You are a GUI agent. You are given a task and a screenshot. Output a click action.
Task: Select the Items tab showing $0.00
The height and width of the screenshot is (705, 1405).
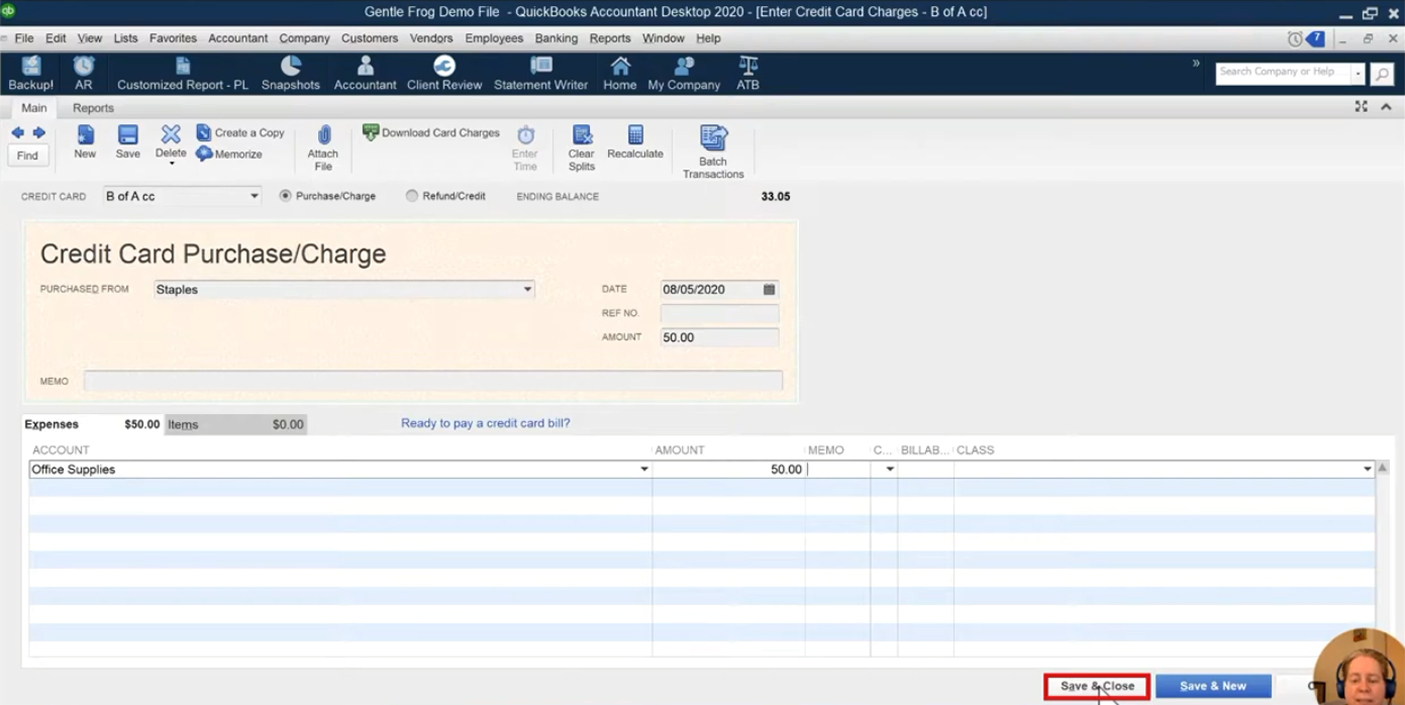235,424
